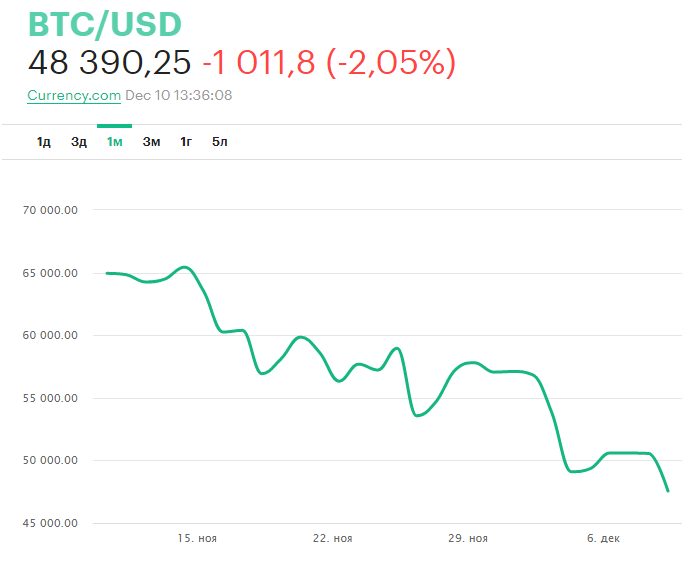The width and height of the screenshot is (690, 566).
Task: Click the 65 000.00 y-axis label
Action: click(x=56, y=273)
